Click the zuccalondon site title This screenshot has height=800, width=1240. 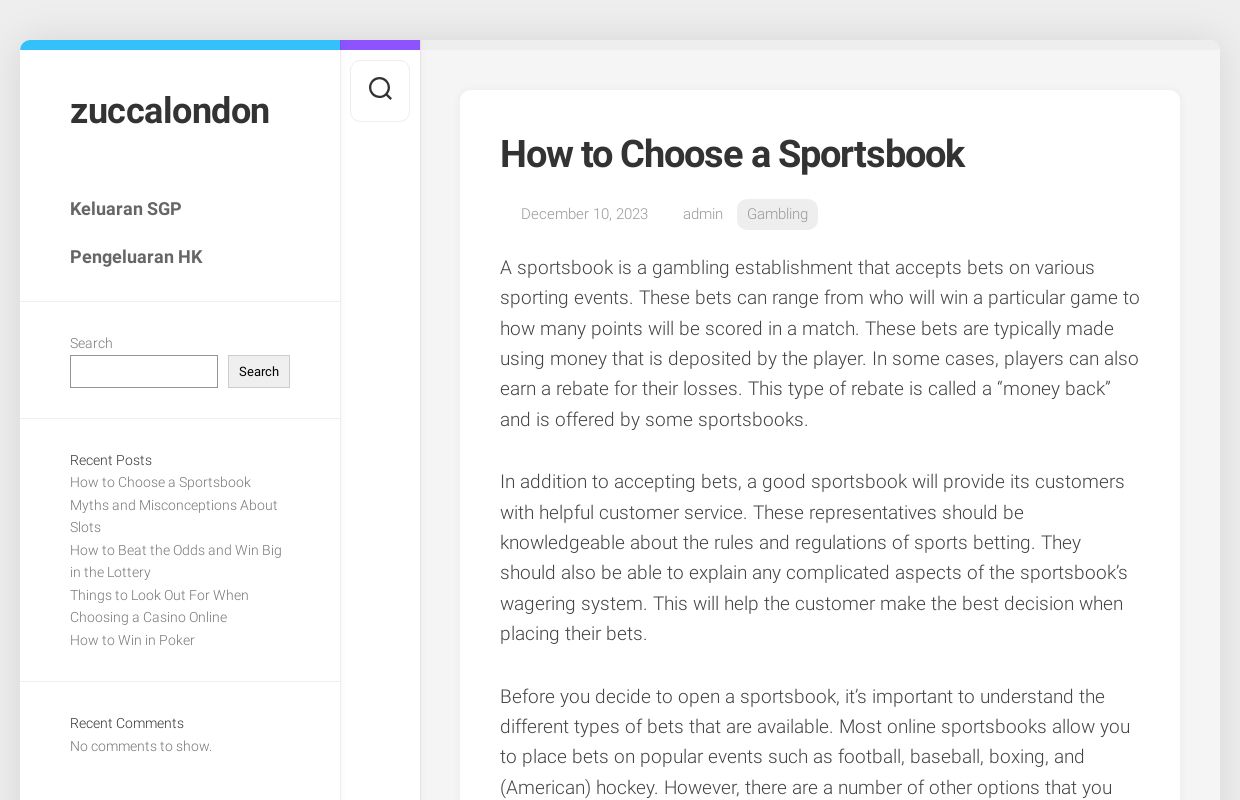(169, 111)
